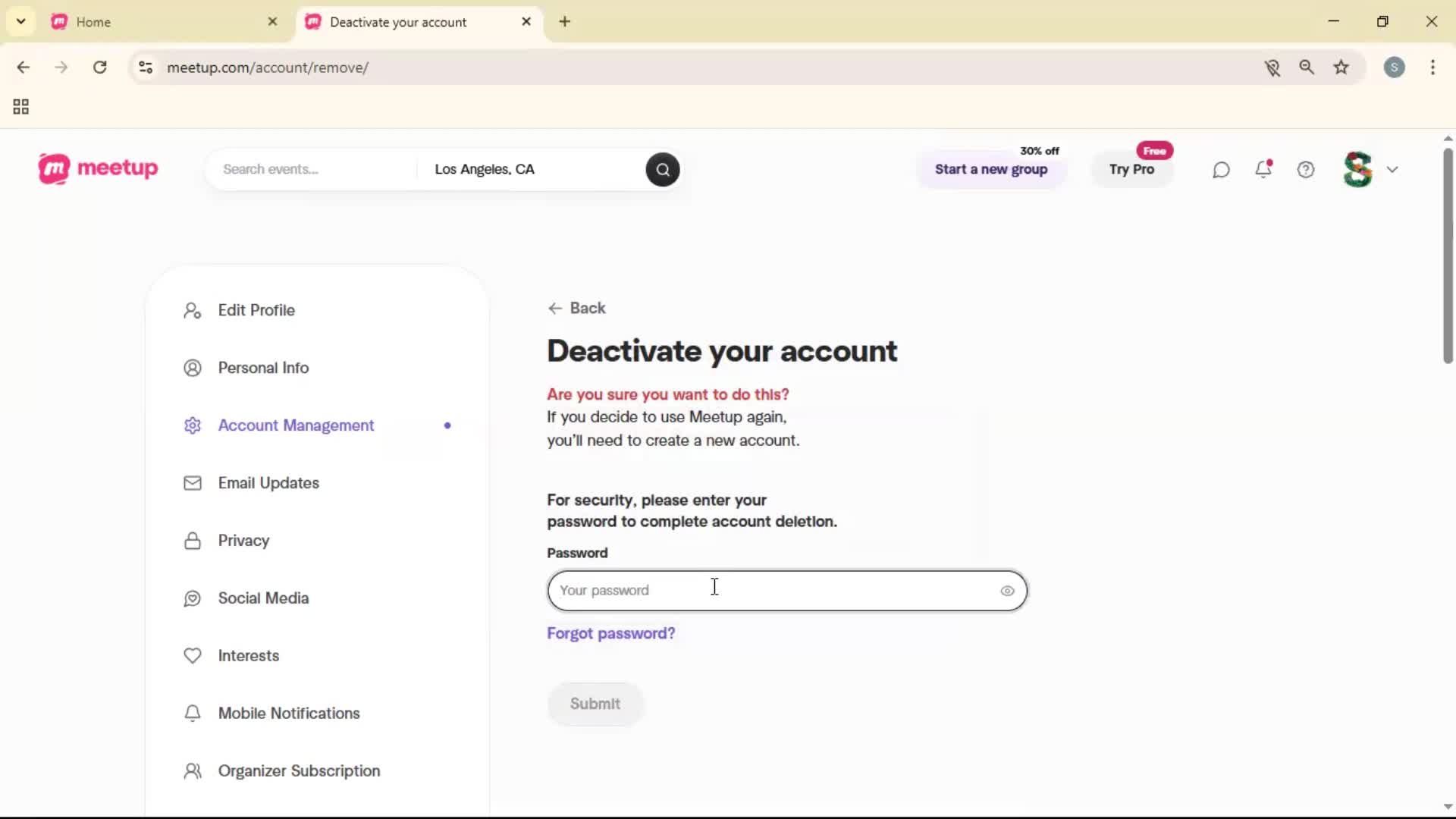Screen dimensions: 1456x819
Task: Expand the account menu chevron next to avatar
Action: 1393,169
